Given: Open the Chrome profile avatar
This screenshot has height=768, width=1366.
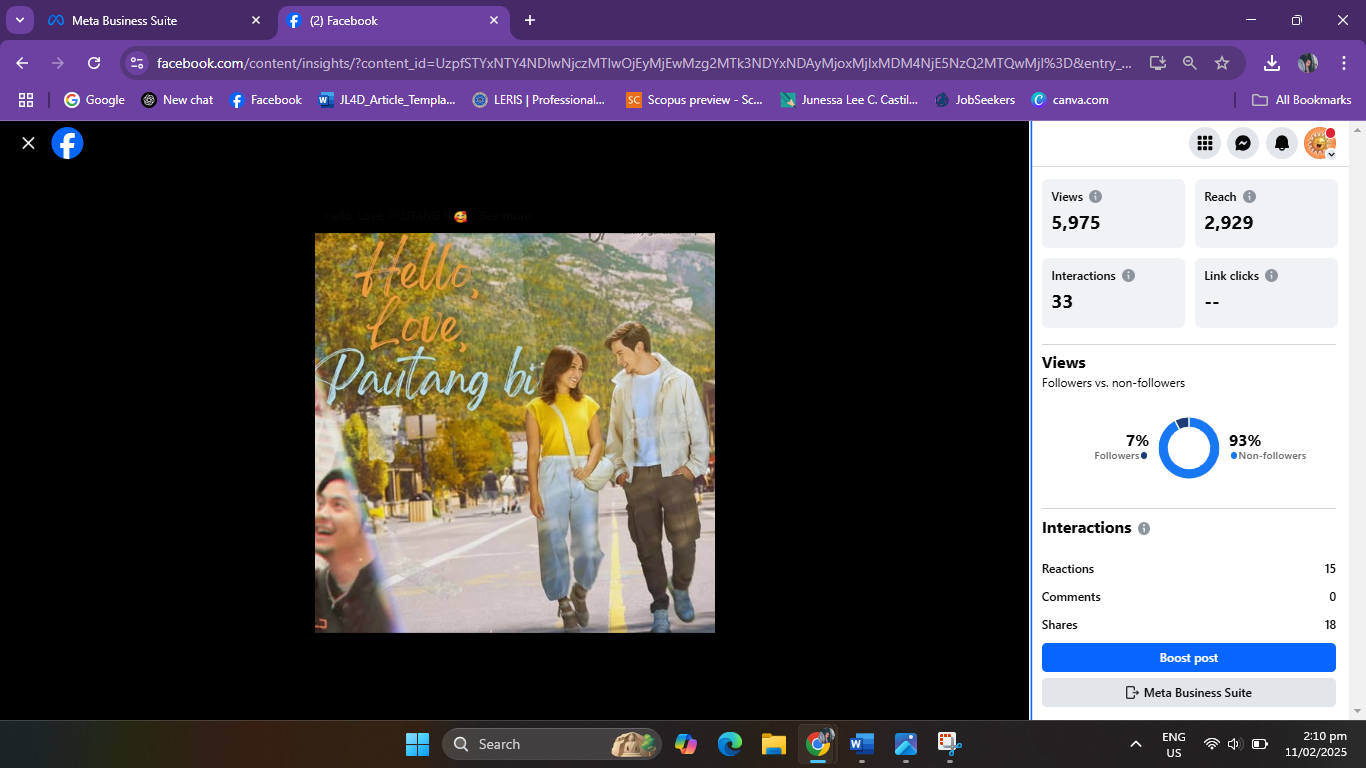Looking at the screenshot, I should [x=1308, y=63].
